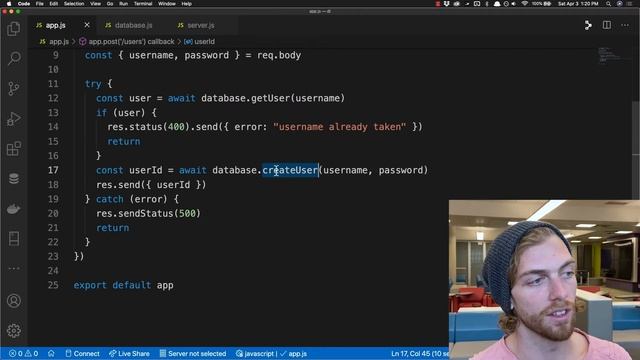Open the editor More Actions menu

625,25
